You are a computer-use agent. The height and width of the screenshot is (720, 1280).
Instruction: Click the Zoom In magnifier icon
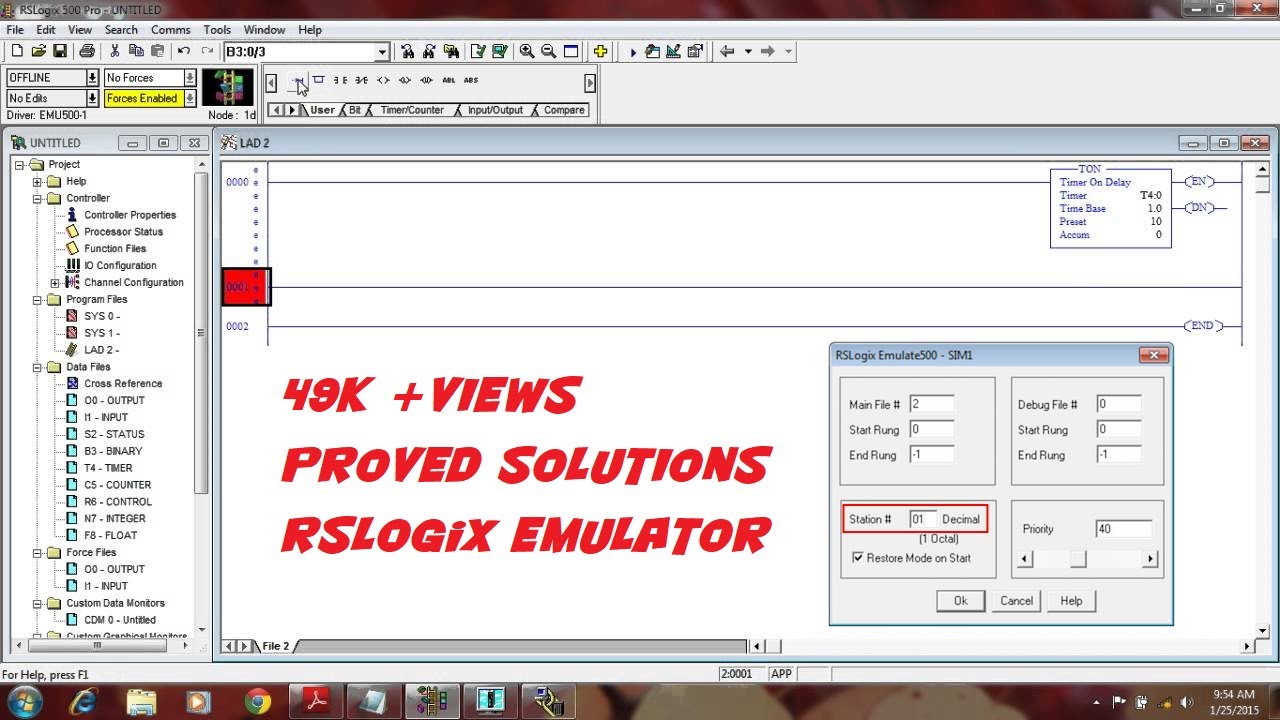527,51
